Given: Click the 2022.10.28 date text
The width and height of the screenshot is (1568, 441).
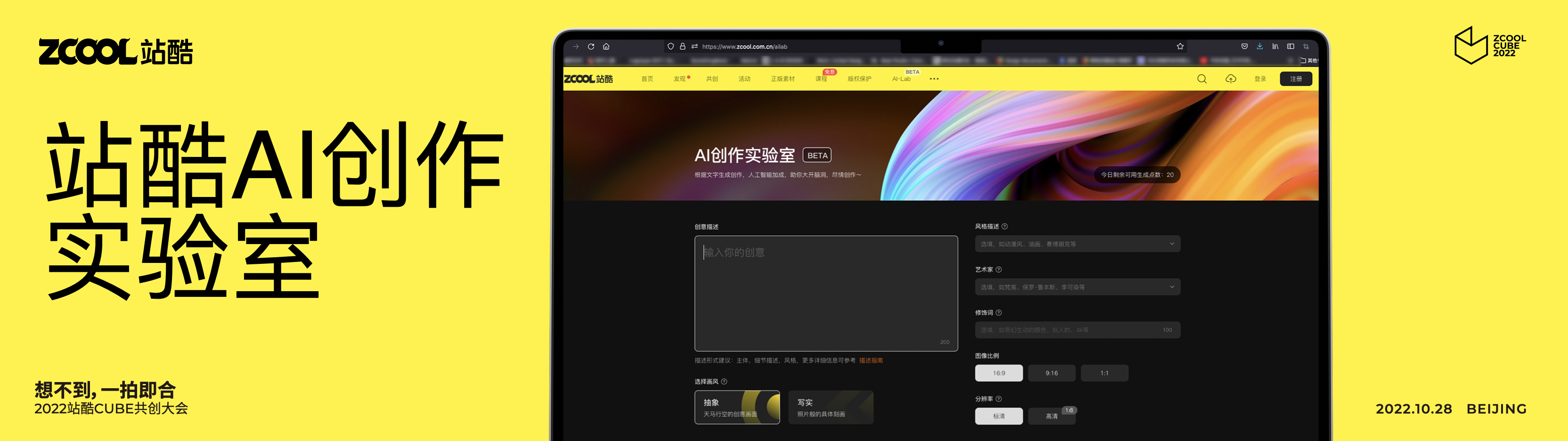Looking at the screenshot, I should (x=1413, y=409).
